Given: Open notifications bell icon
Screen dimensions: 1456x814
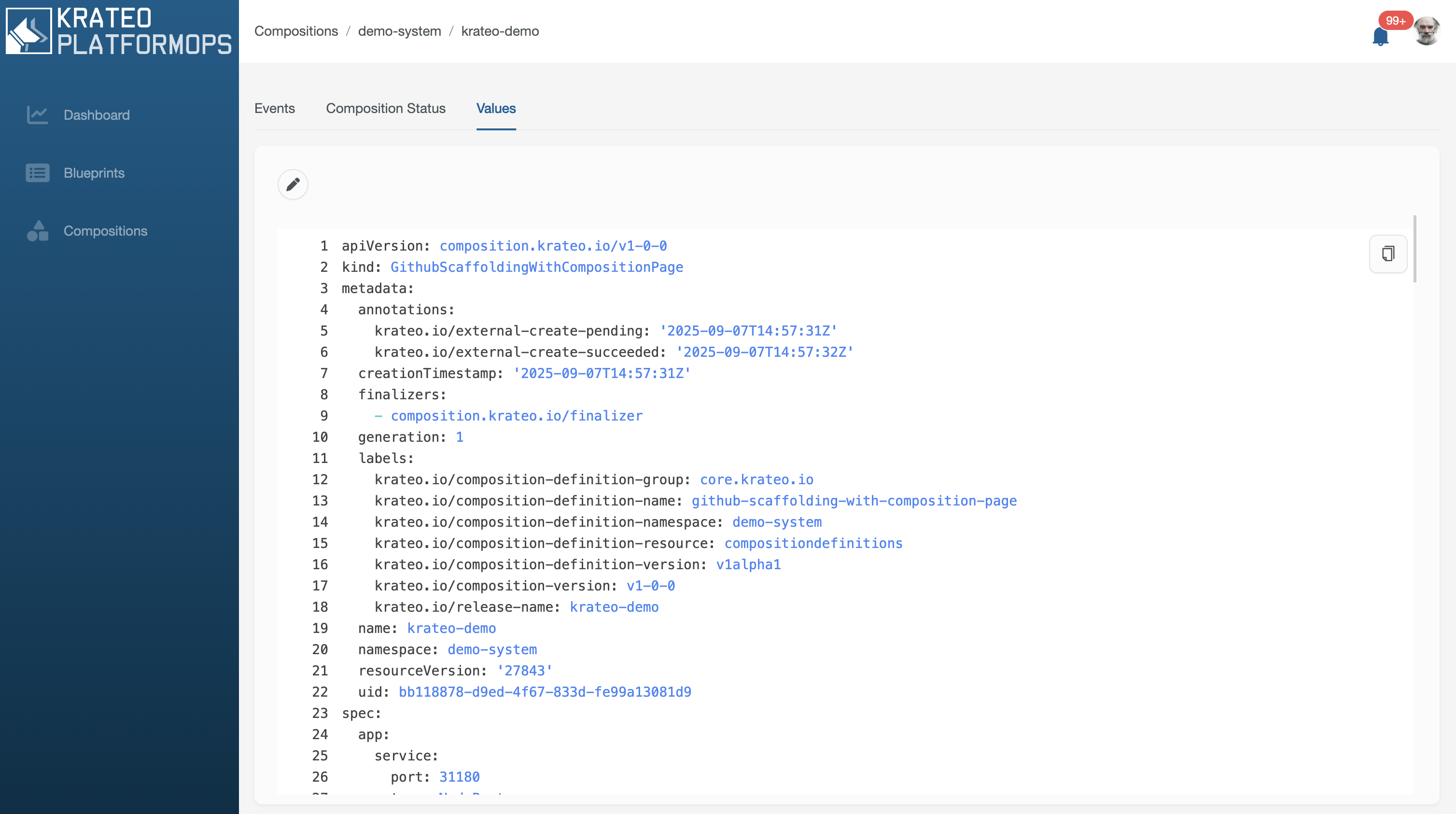Looking at the screenshot, I should (x=1380, y=37).
